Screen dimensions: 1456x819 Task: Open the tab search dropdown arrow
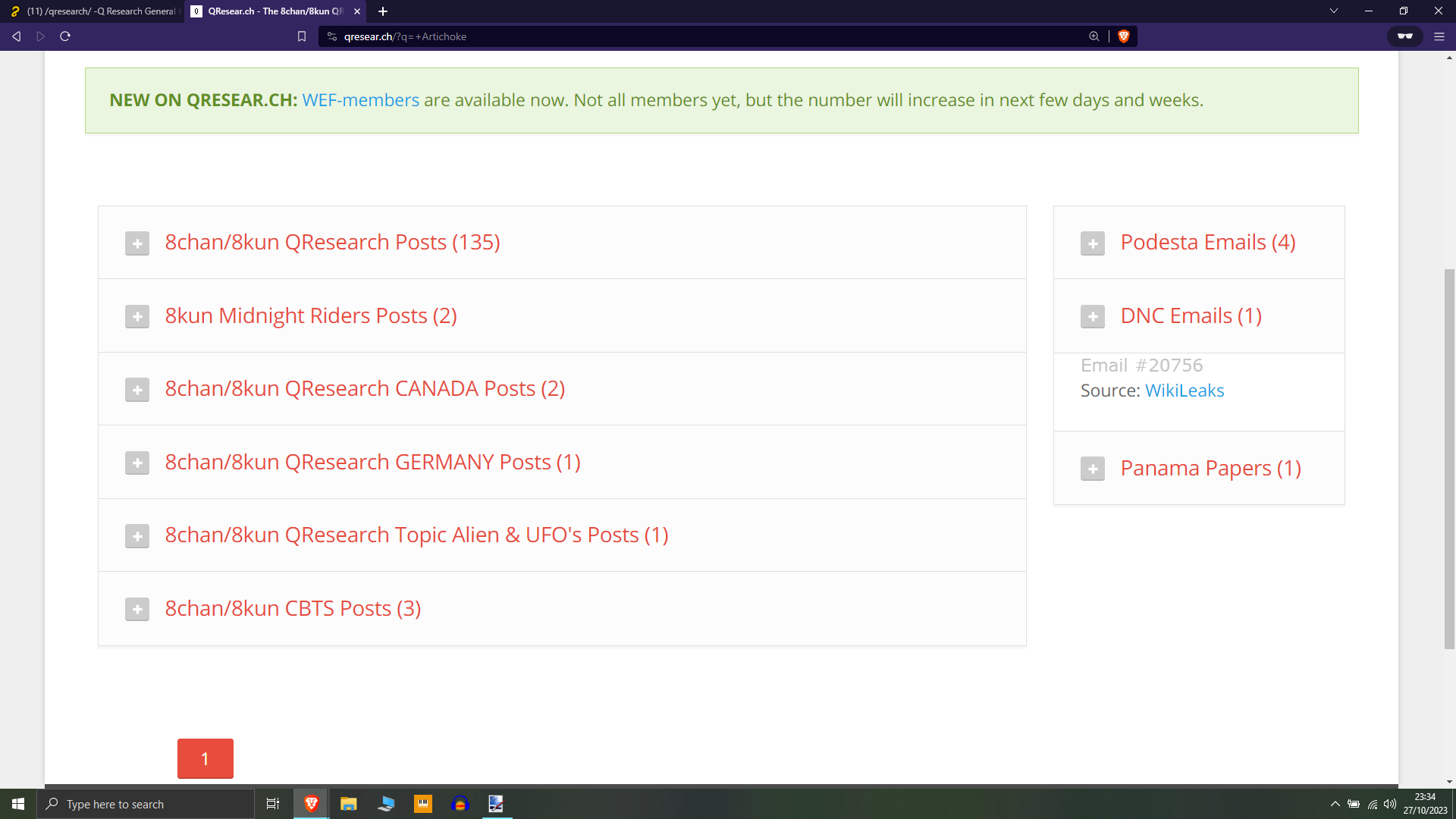pos(1334,11)
